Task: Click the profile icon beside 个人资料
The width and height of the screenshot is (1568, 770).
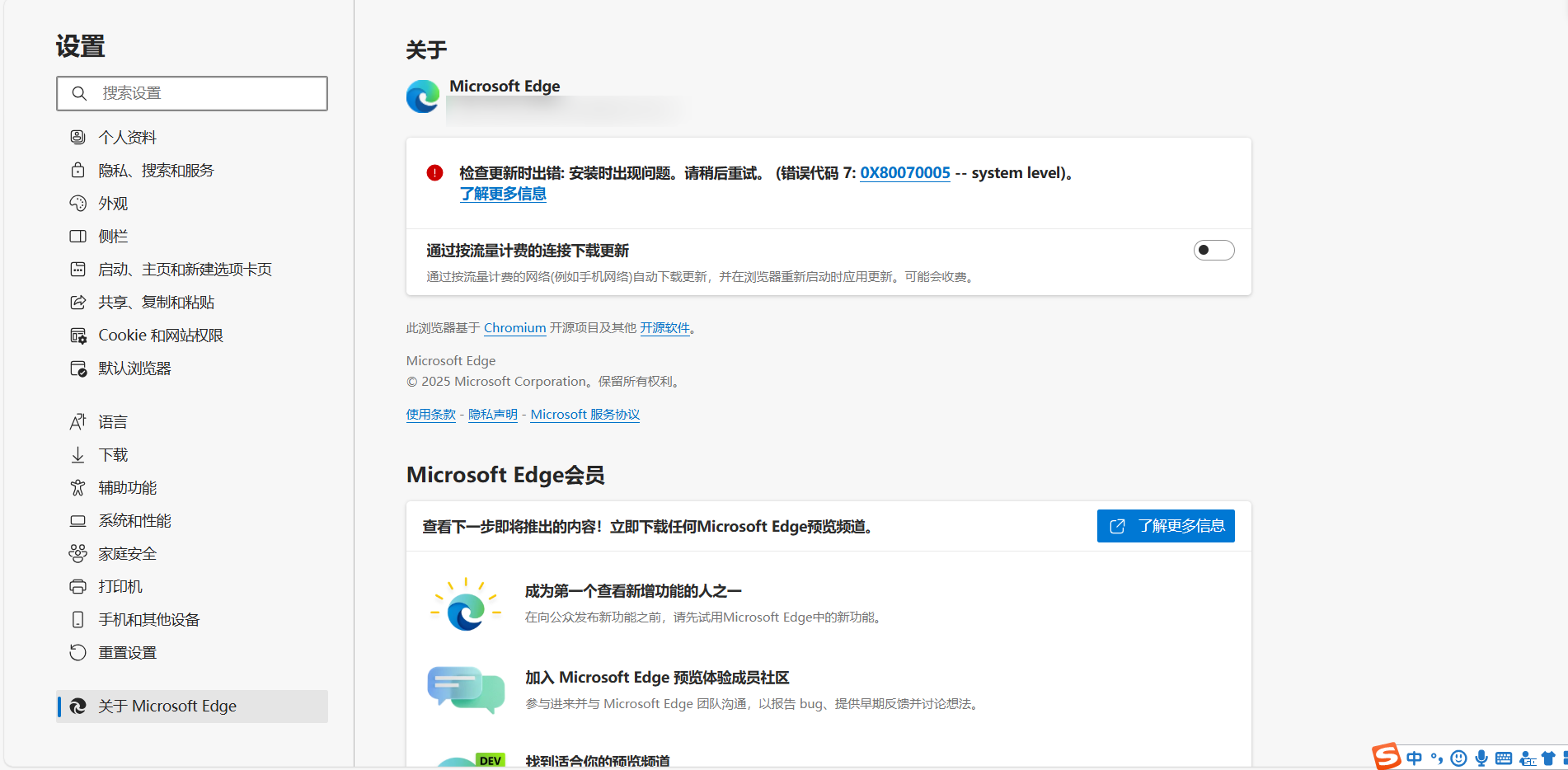Action: pos(77,137)
